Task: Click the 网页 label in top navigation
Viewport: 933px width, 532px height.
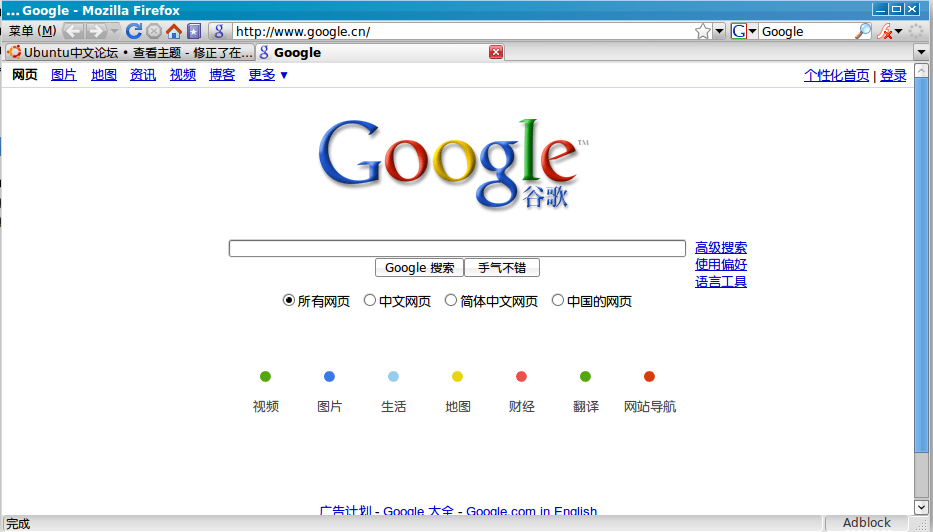Action: (24, 74)
